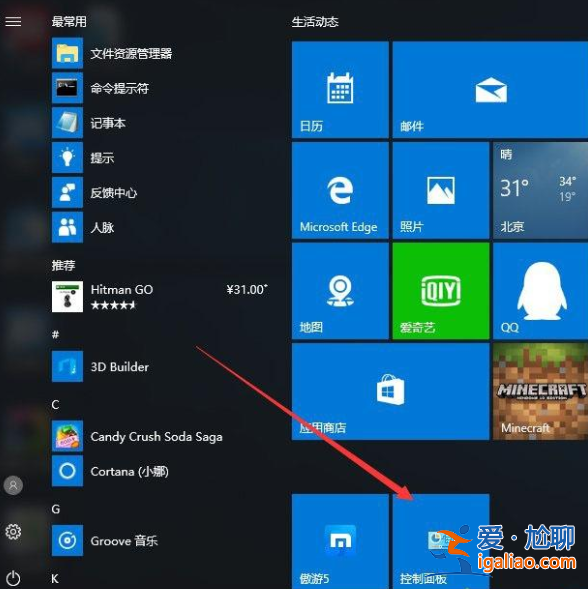Click the Power button icon
The width and height of the screenshot is (588, 589).
pyautogui.click(x=13, y=577)
